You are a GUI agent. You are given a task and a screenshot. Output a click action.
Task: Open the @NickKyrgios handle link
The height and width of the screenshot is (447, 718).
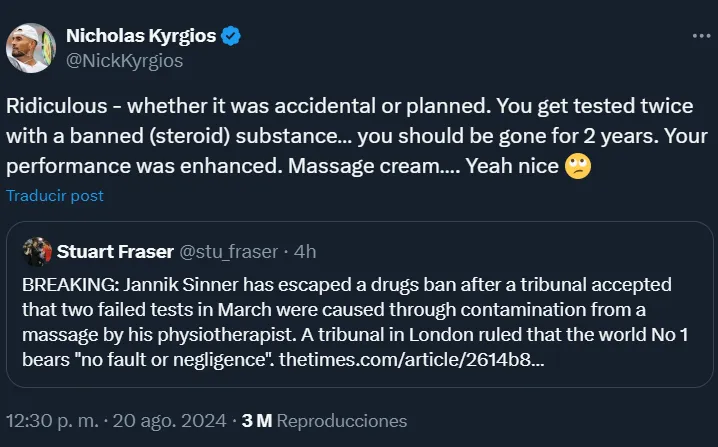[124, 60]
